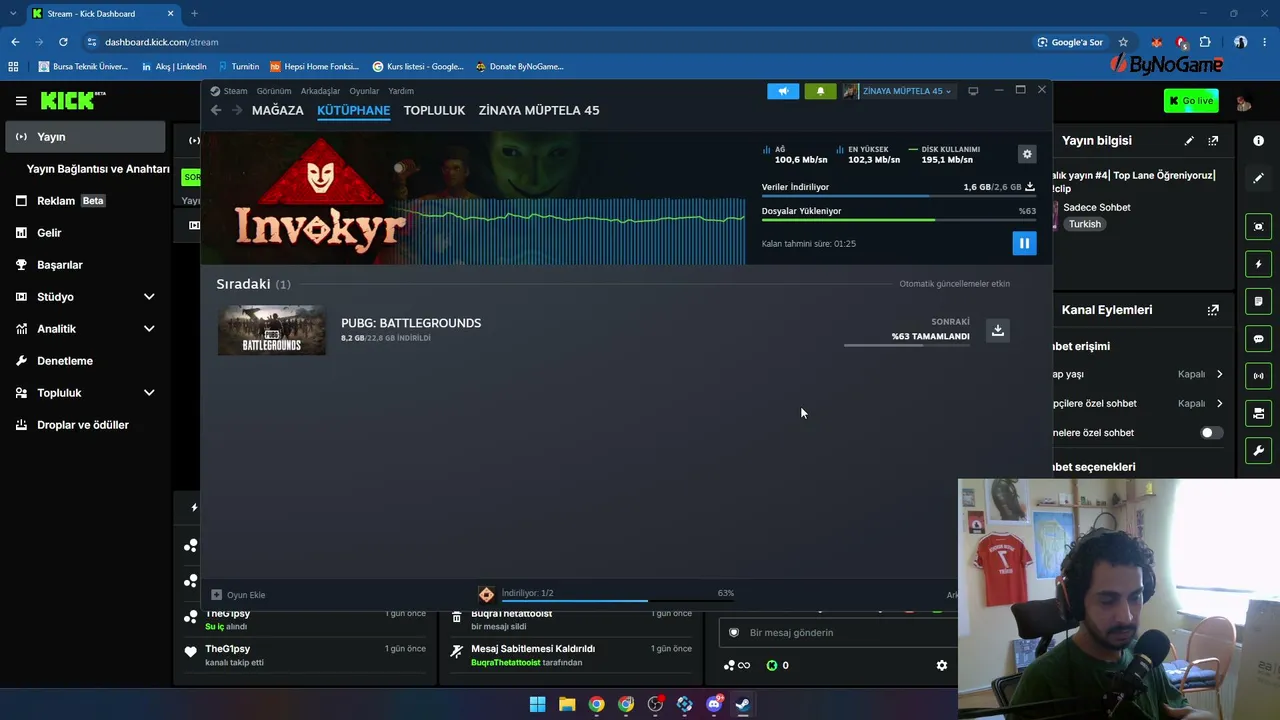This screenshot has width=1280, height=720.
Task: Click the Google'a Sor button
Action: point(1070,42)
